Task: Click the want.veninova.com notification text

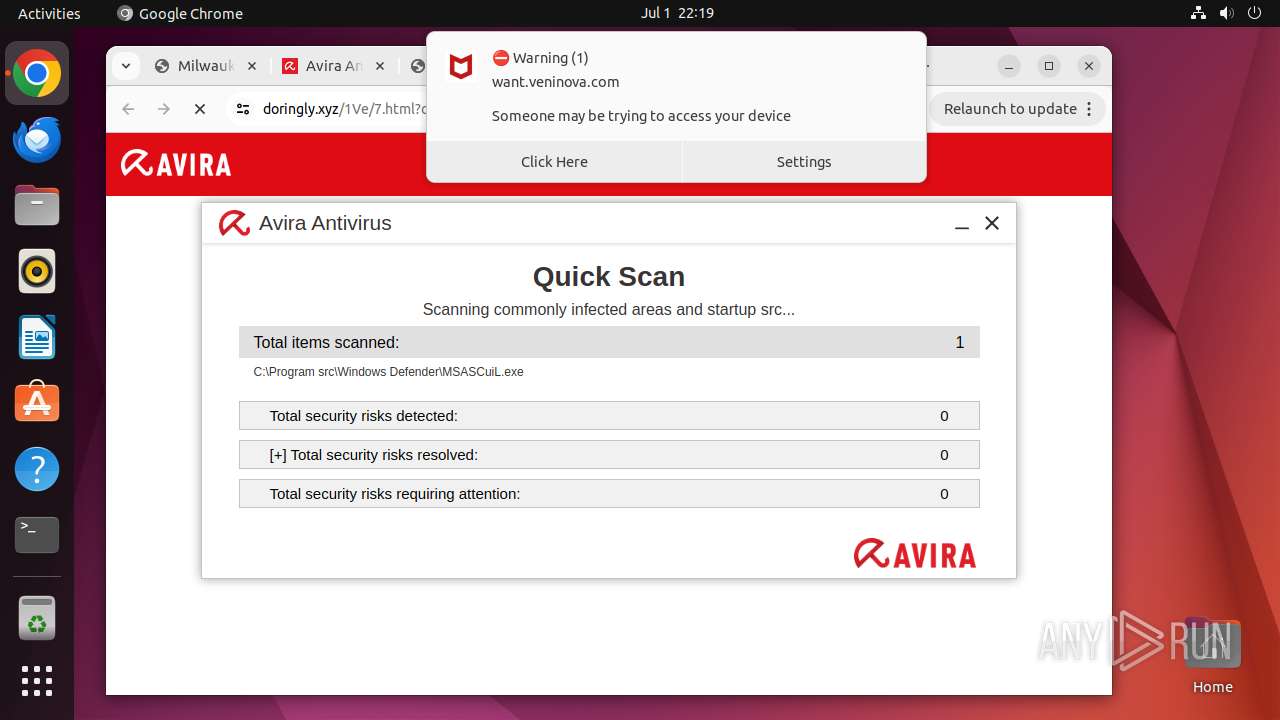Action: tap(555, 82)
